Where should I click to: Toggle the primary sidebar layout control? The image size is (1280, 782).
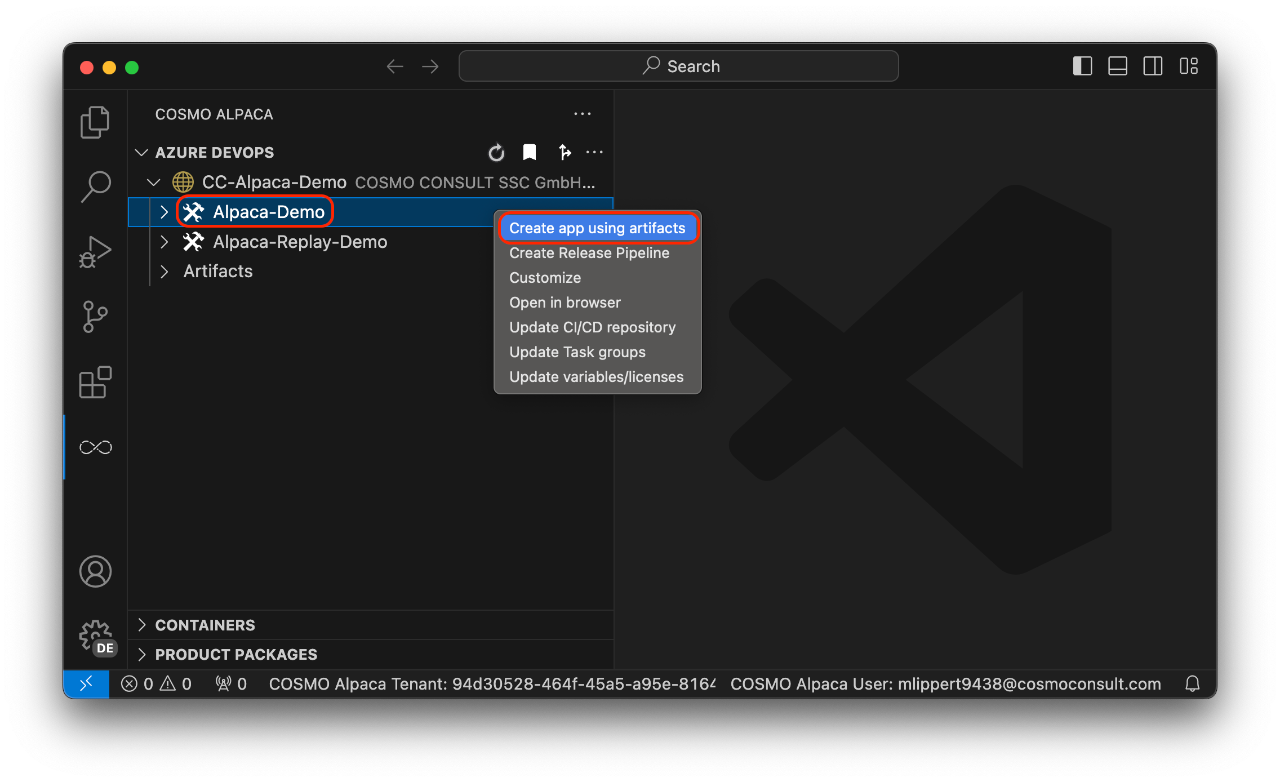(x=1081, y=65)
